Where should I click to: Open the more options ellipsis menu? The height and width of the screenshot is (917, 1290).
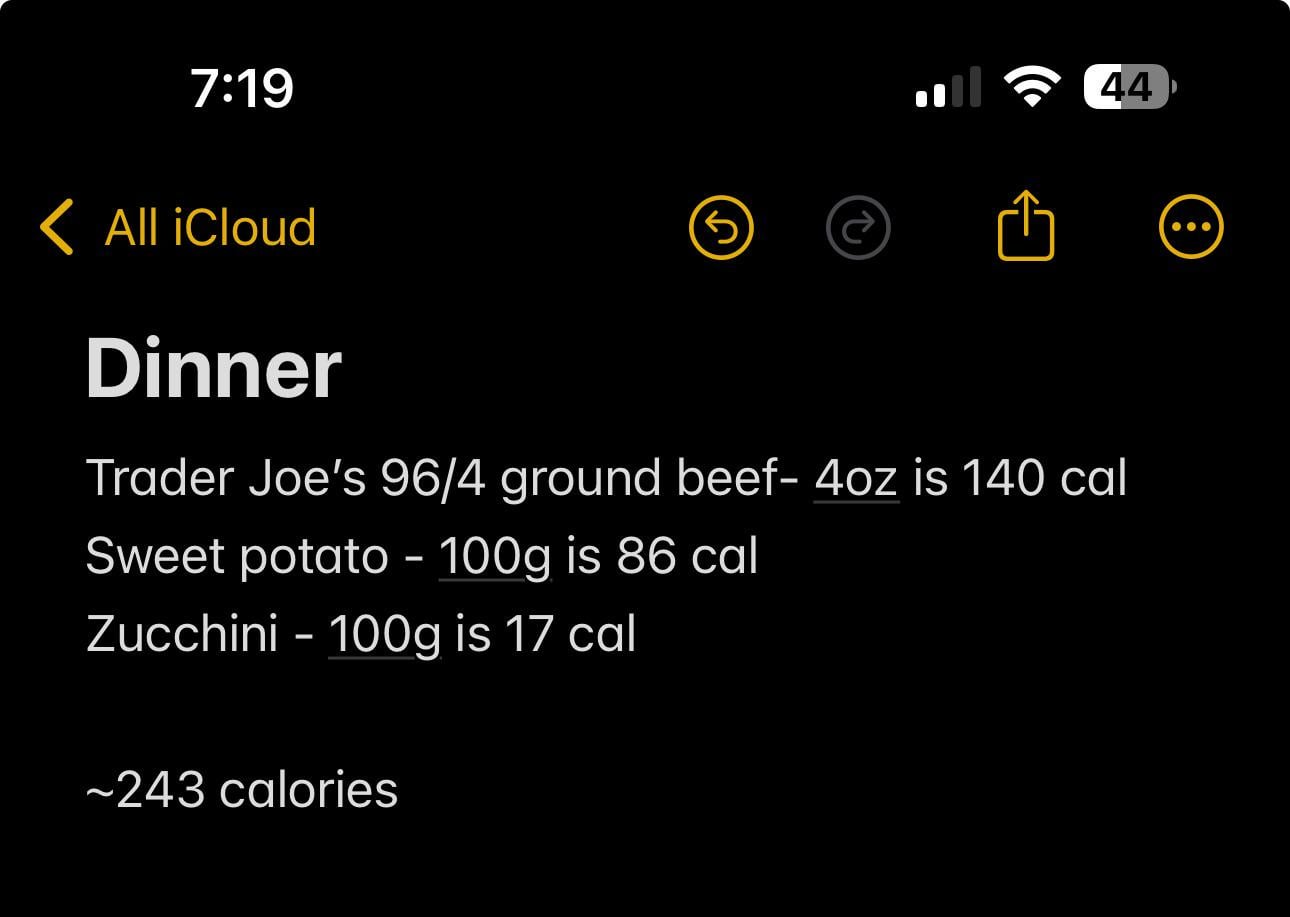point(1190,227)
